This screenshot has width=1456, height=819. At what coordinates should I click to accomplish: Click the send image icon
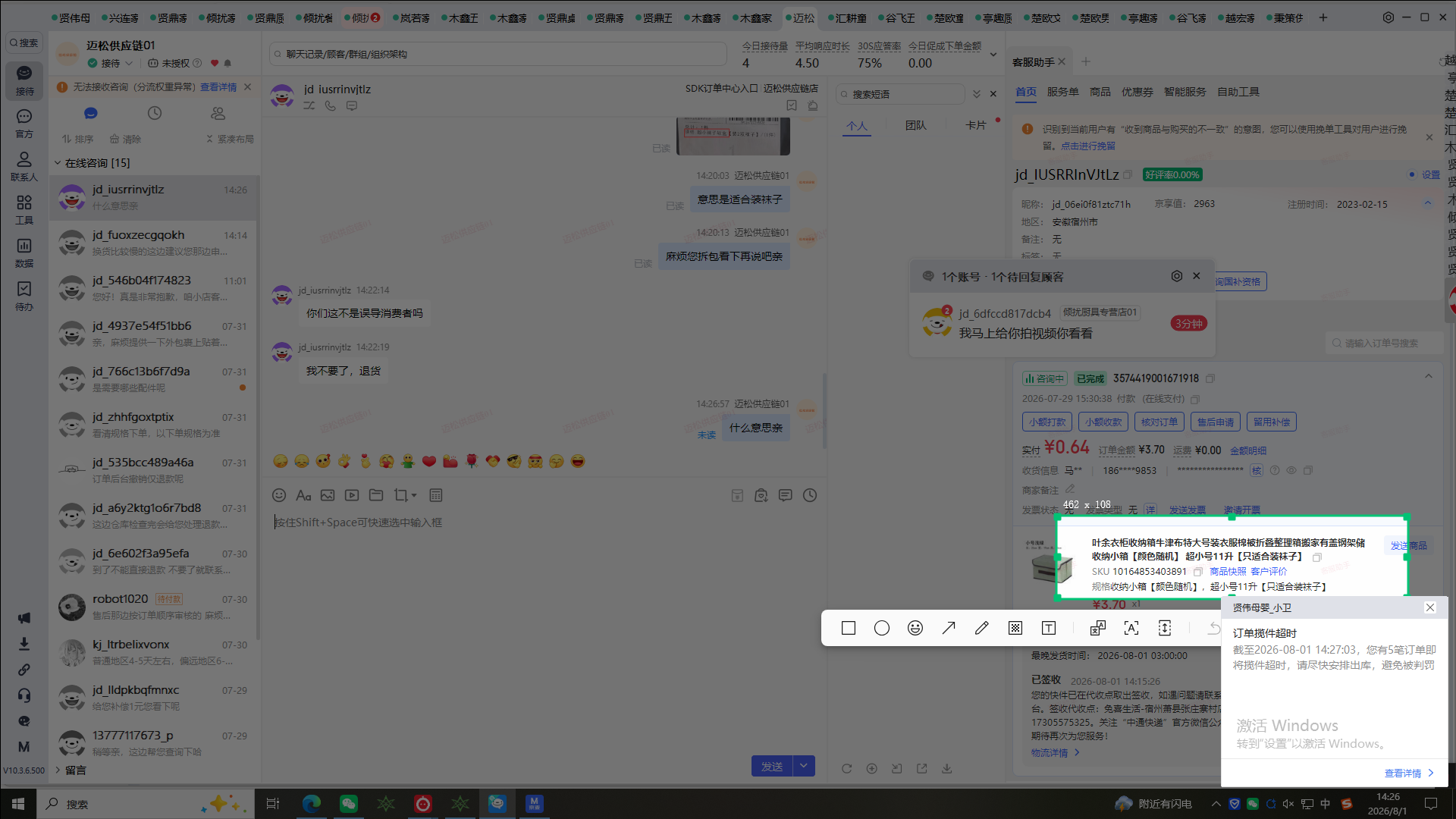328,495
